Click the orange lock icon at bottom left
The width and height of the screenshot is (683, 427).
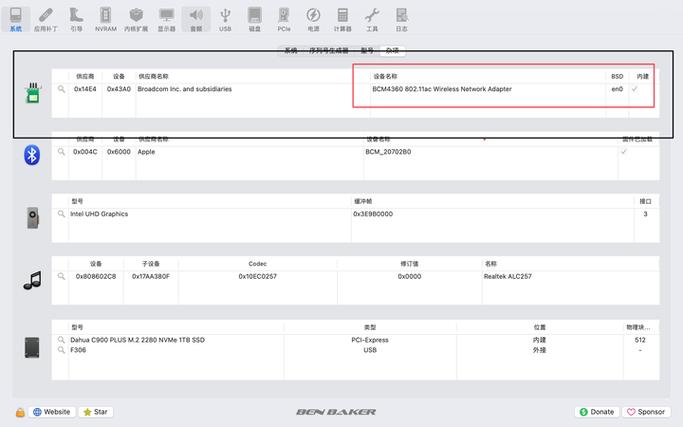click(20, 412)
